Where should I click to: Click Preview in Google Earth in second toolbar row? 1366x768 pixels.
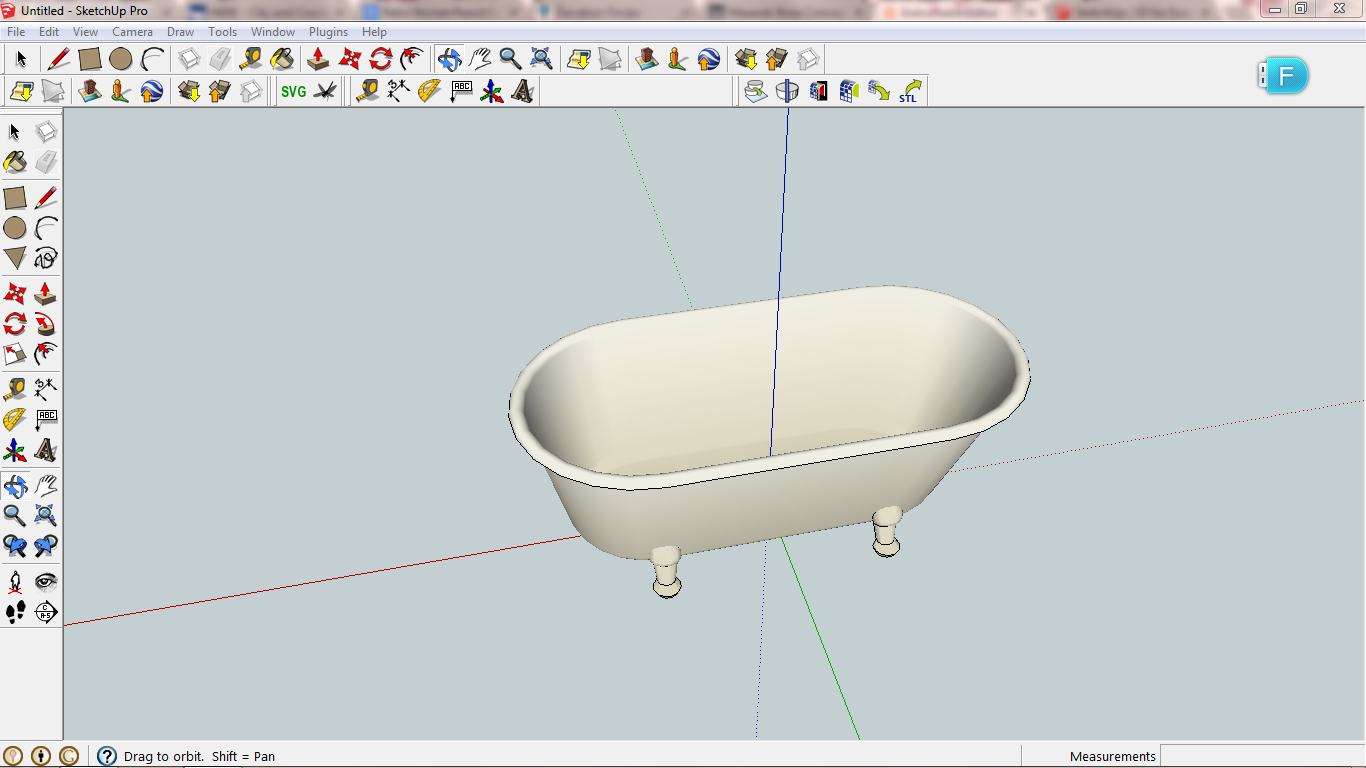[151, 92]
